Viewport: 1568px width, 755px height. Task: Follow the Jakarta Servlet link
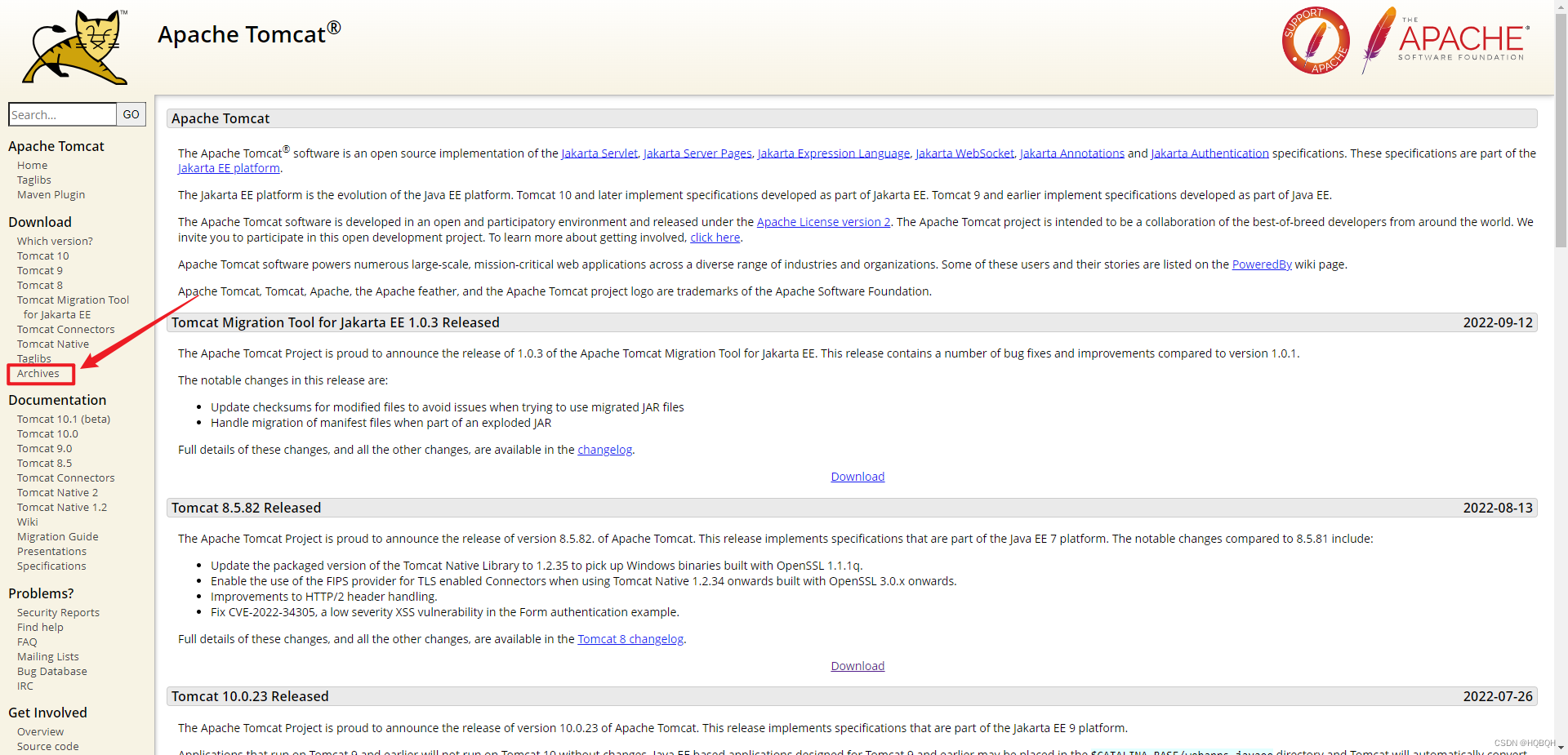click(599, 153)
